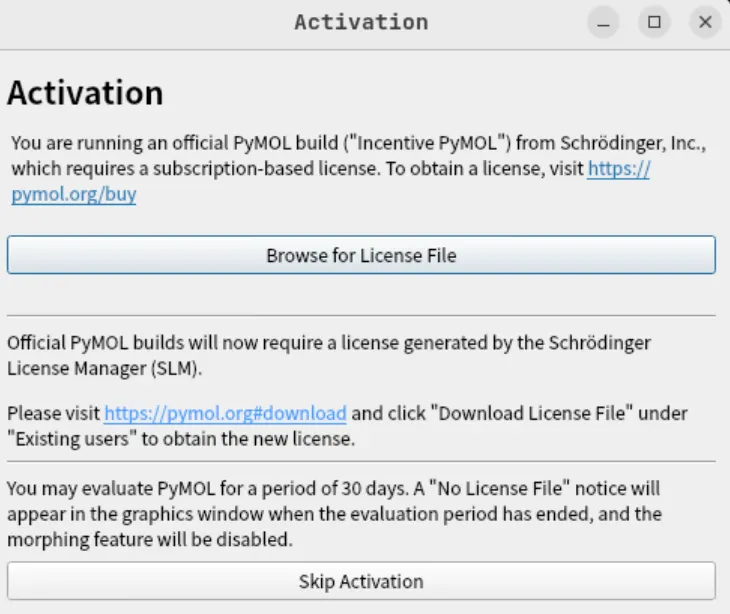The height and width of the screenshot is (614, 730).
Task: Click the 30 days evaluation notice text
Action: 334,514
